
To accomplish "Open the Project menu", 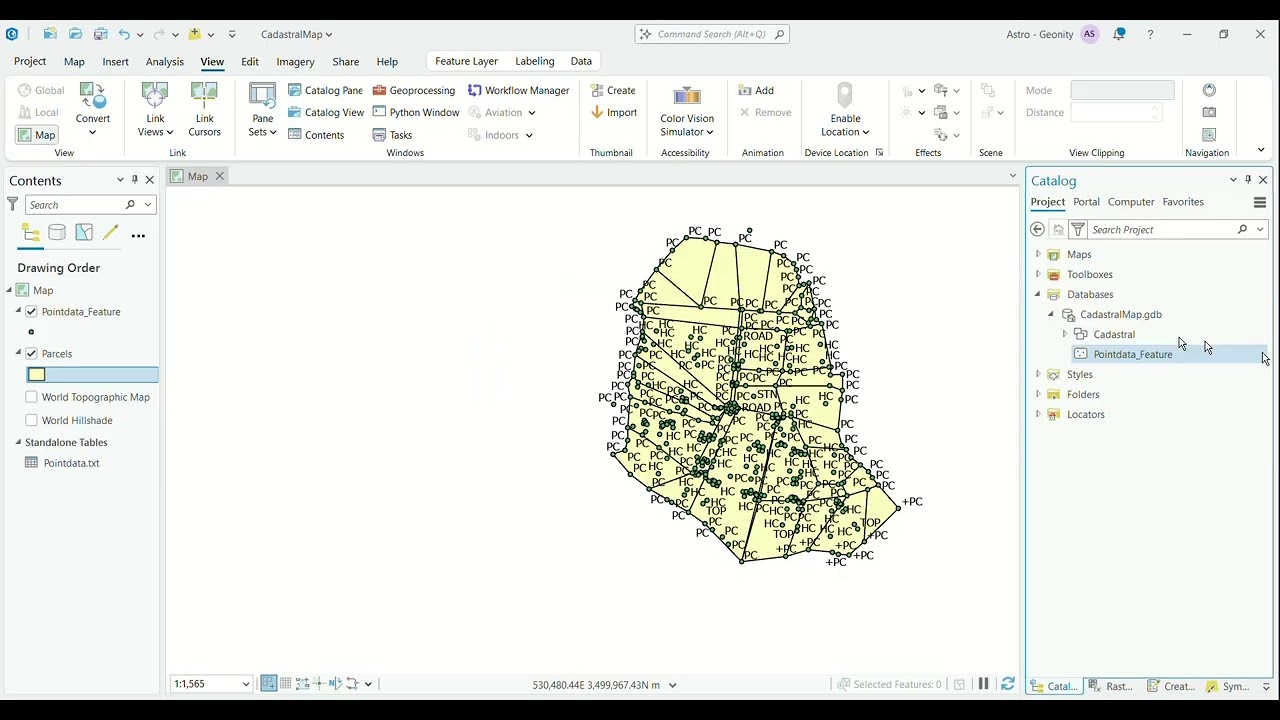I will pyautogui.click(x=30, y=61).
